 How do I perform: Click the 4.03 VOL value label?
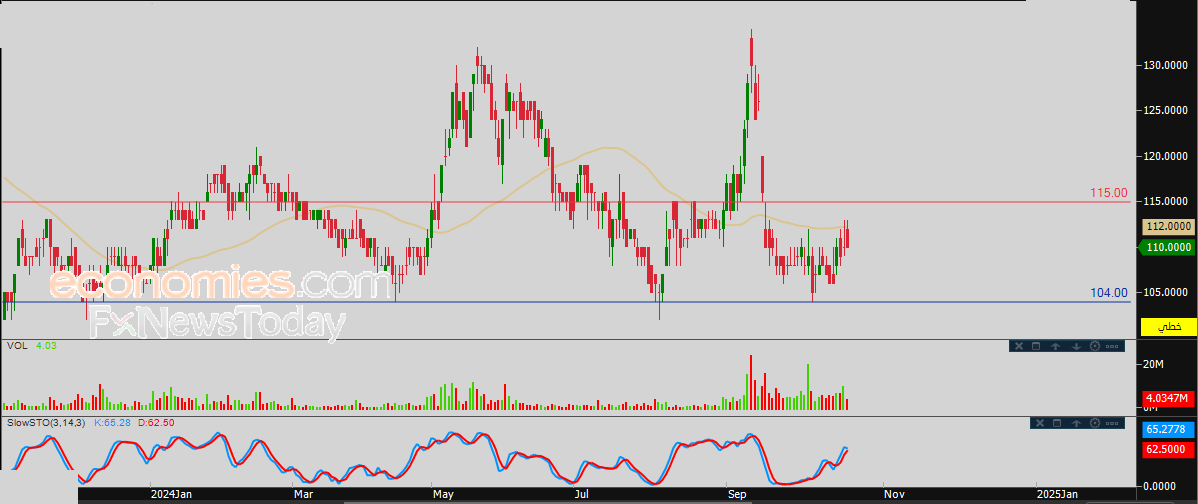click(x=46, y=346)
